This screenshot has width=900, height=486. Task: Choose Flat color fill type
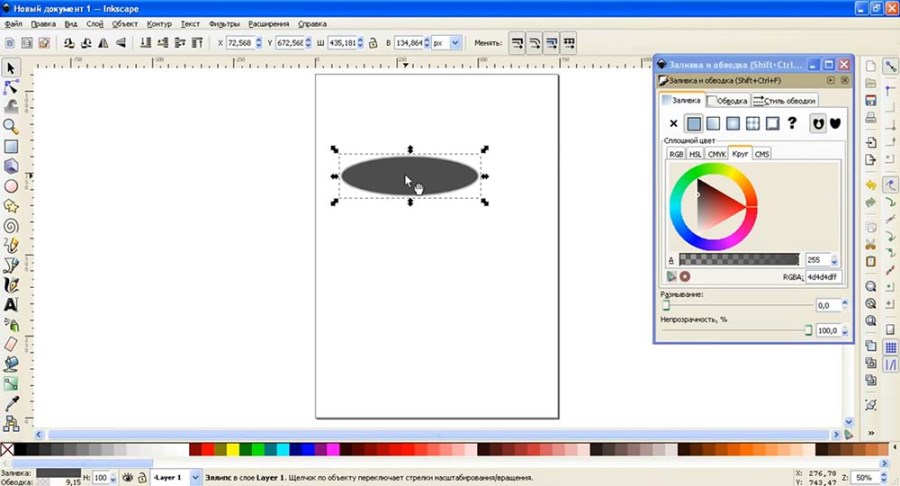[x=693, y=123]
